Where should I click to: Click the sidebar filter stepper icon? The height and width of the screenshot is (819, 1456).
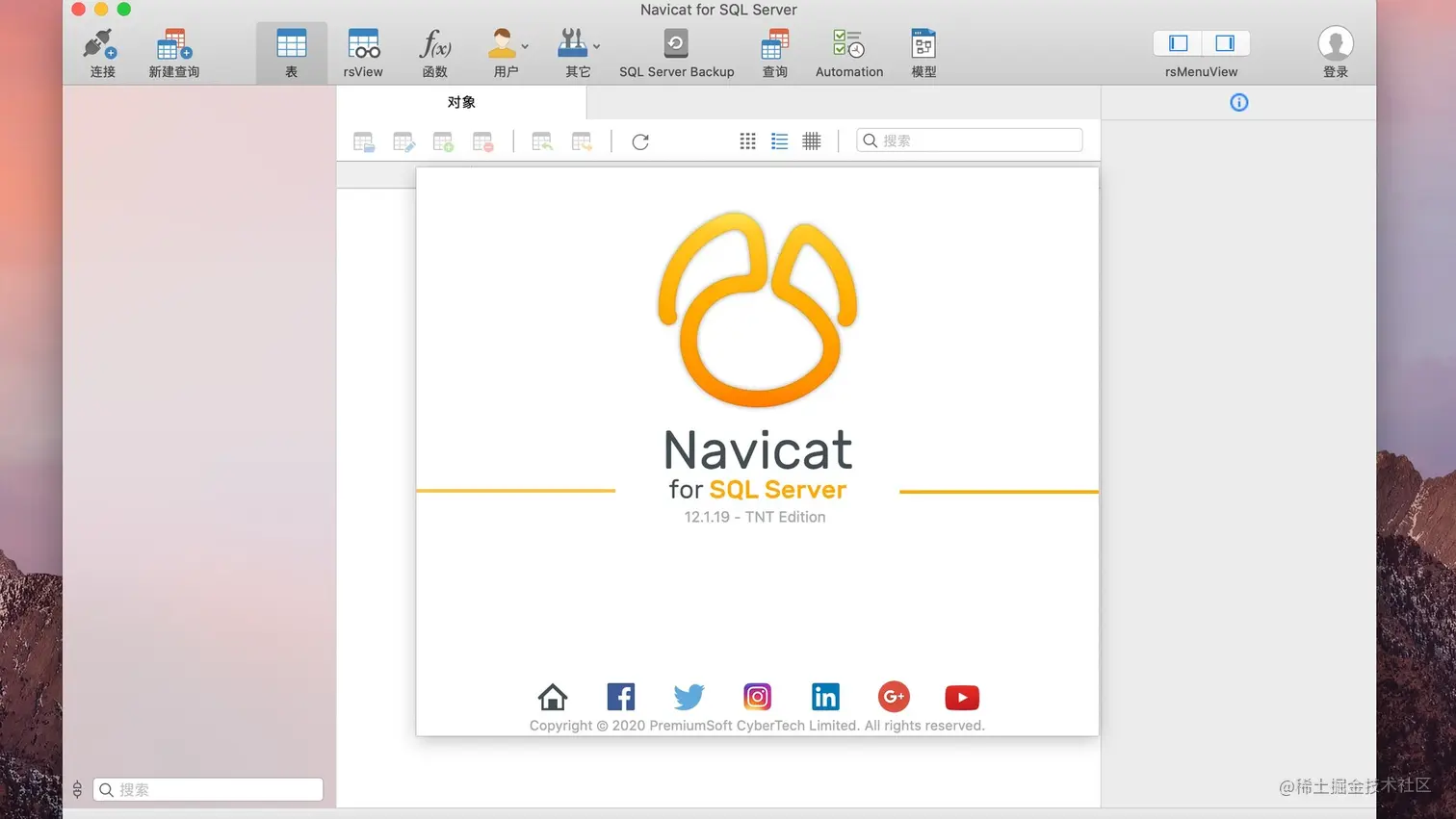click(x=77, y=789)
